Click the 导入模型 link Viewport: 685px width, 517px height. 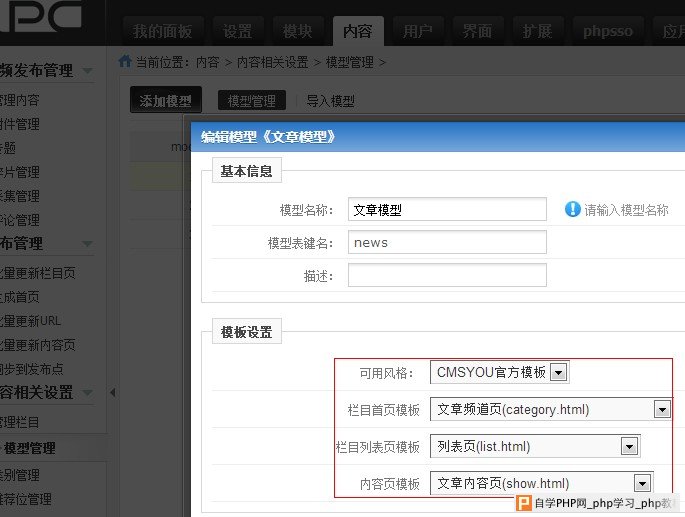tap(330, 101)
